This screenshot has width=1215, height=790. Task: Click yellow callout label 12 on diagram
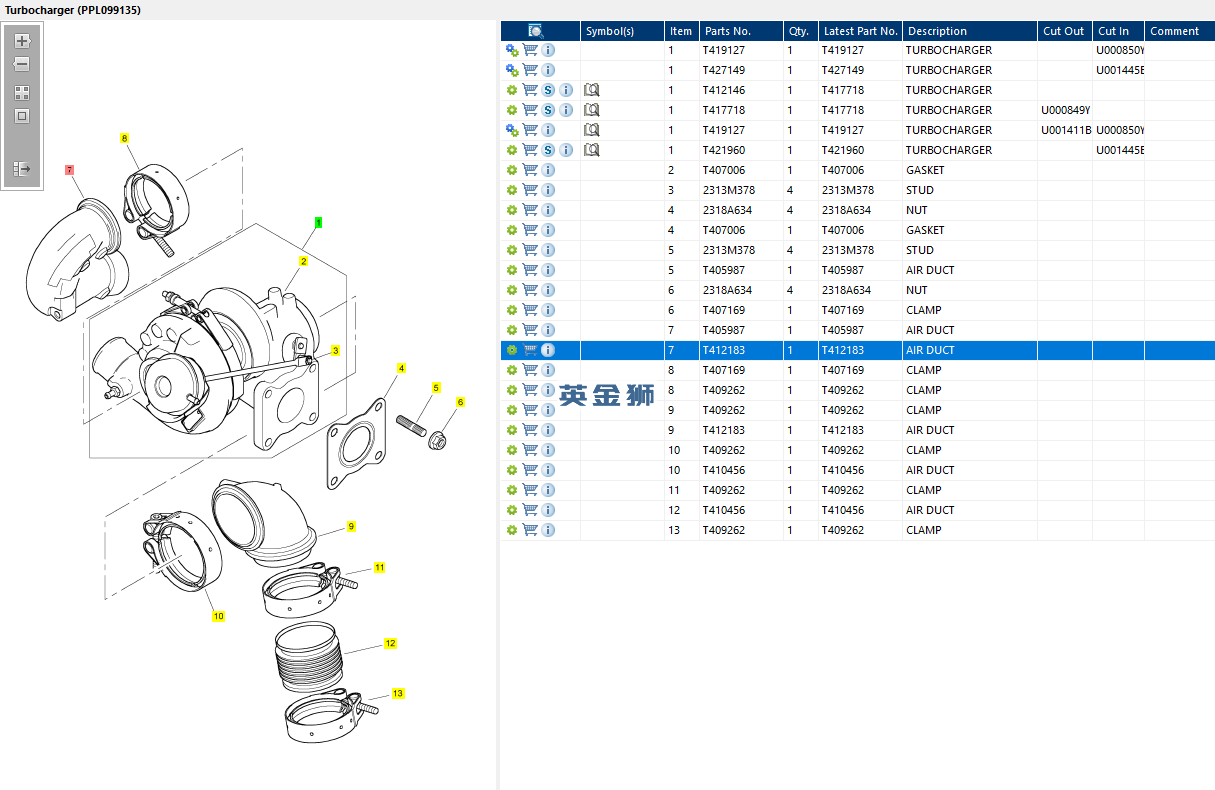point(390,644)
